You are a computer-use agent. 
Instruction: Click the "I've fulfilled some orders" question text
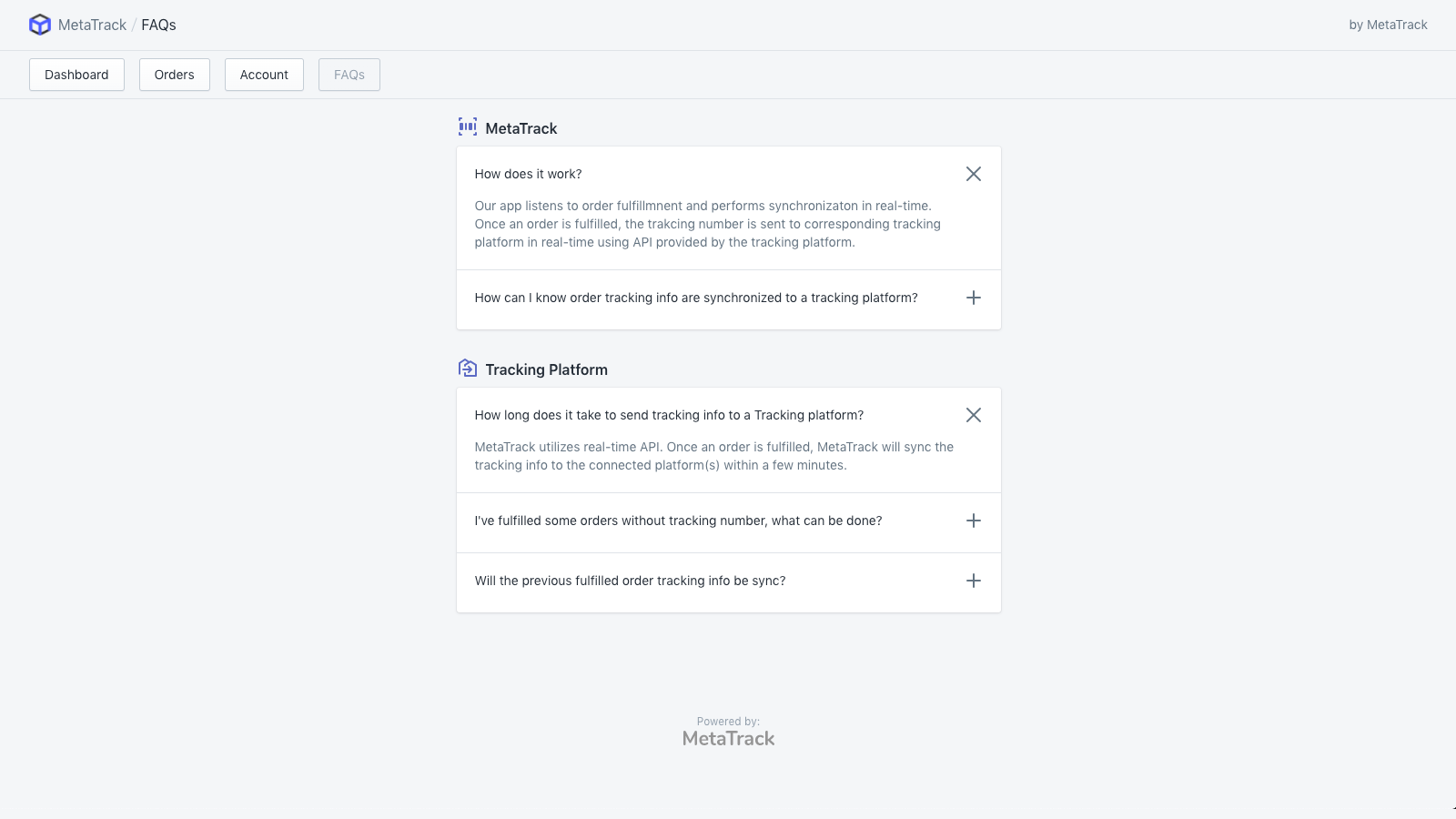click(x=678, y=521)
